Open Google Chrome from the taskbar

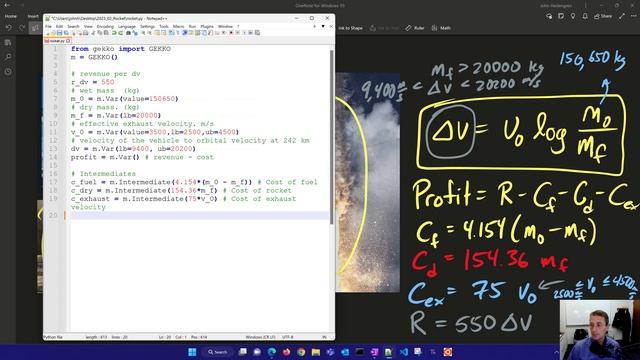point(301,352)
